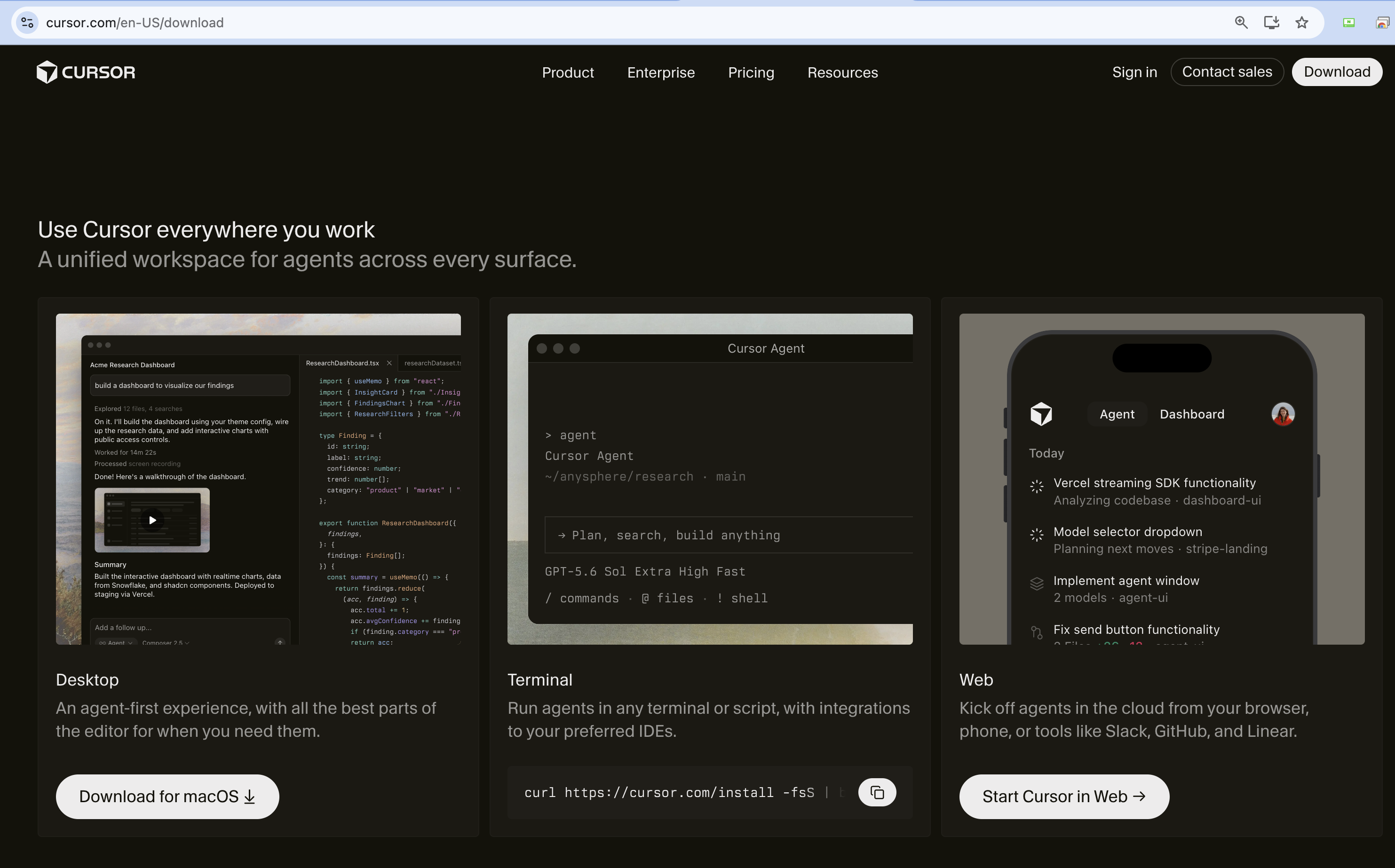Image resolution: width=1395 pixels, height=868 pixels.
Task: Click the green browser extension icon
Action: [1348, 23]
